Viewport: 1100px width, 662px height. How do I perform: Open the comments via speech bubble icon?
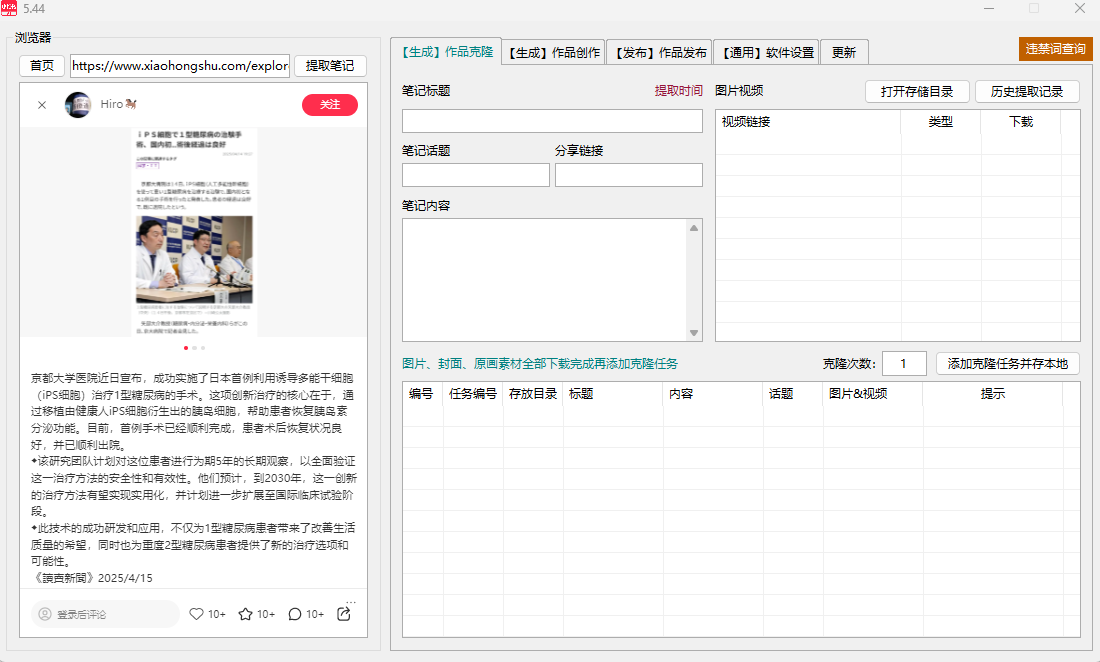[x=294, y=614]
